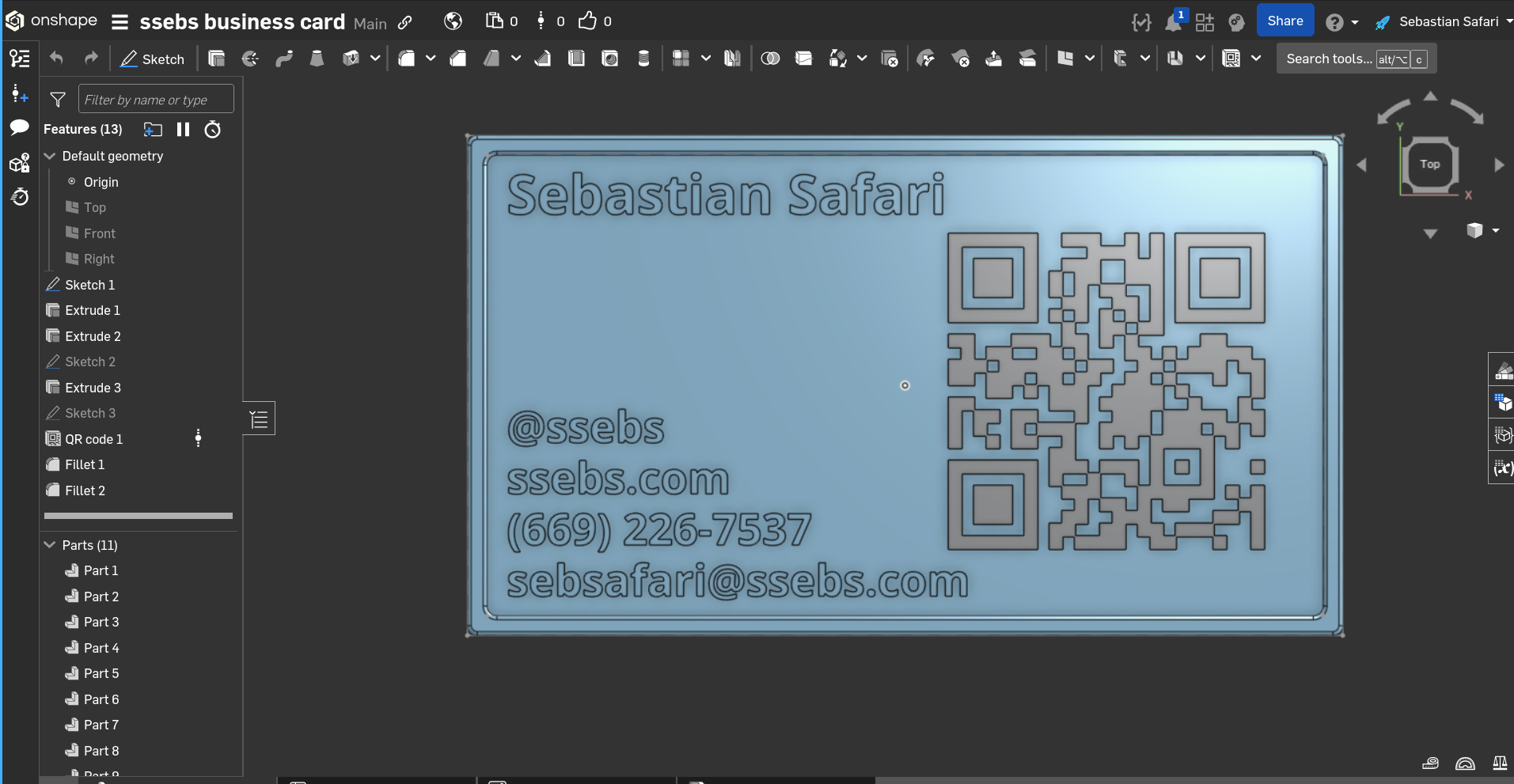Redo the last action
The width and height of the screenshot is (1514, 784).
coord(91,59)
